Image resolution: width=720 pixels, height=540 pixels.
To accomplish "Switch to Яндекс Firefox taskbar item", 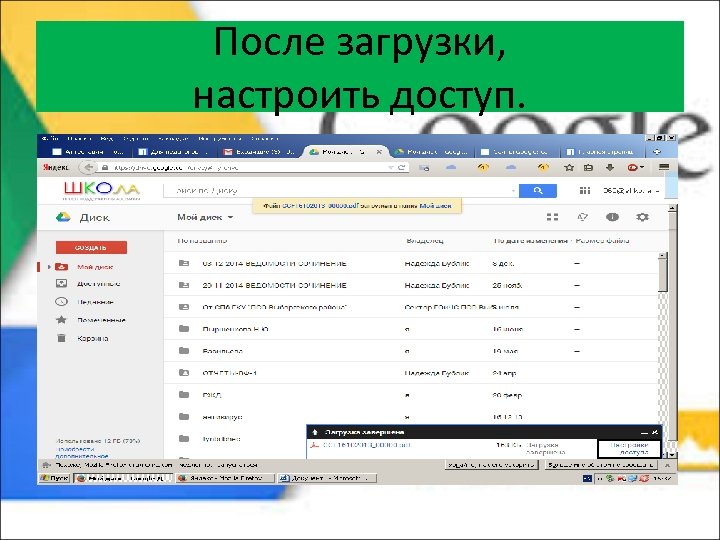I will (x=225, y=478).
